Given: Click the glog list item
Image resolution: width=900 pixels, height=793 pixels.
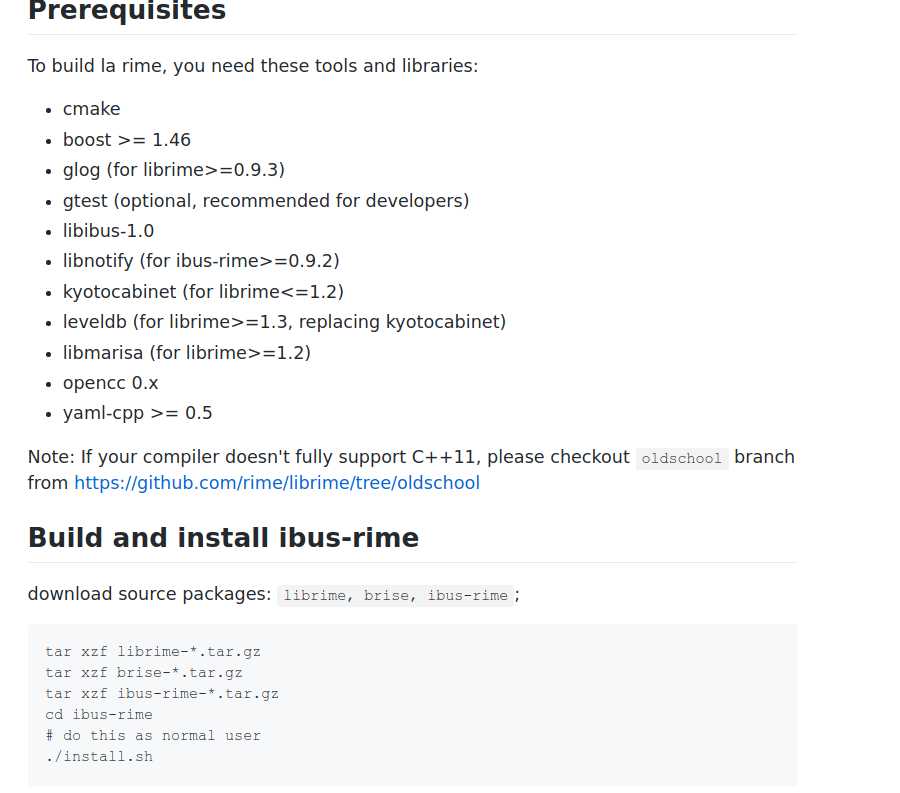Looking at the screenshot, I should pyautogui.click(x=174, y=170).
